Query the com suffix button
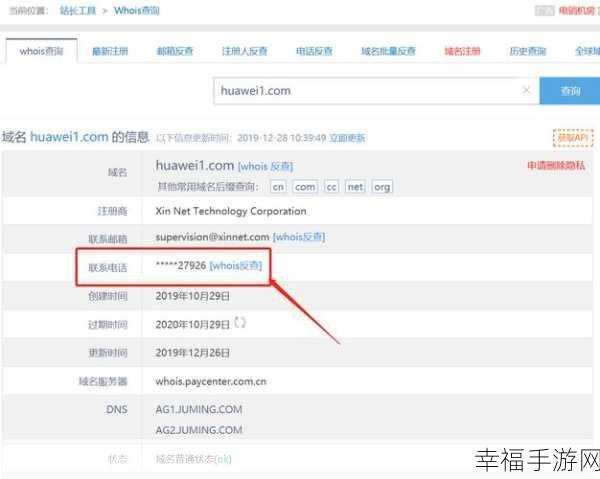The height and width of the screenshot is (479, 600). (x=305, y=187)
